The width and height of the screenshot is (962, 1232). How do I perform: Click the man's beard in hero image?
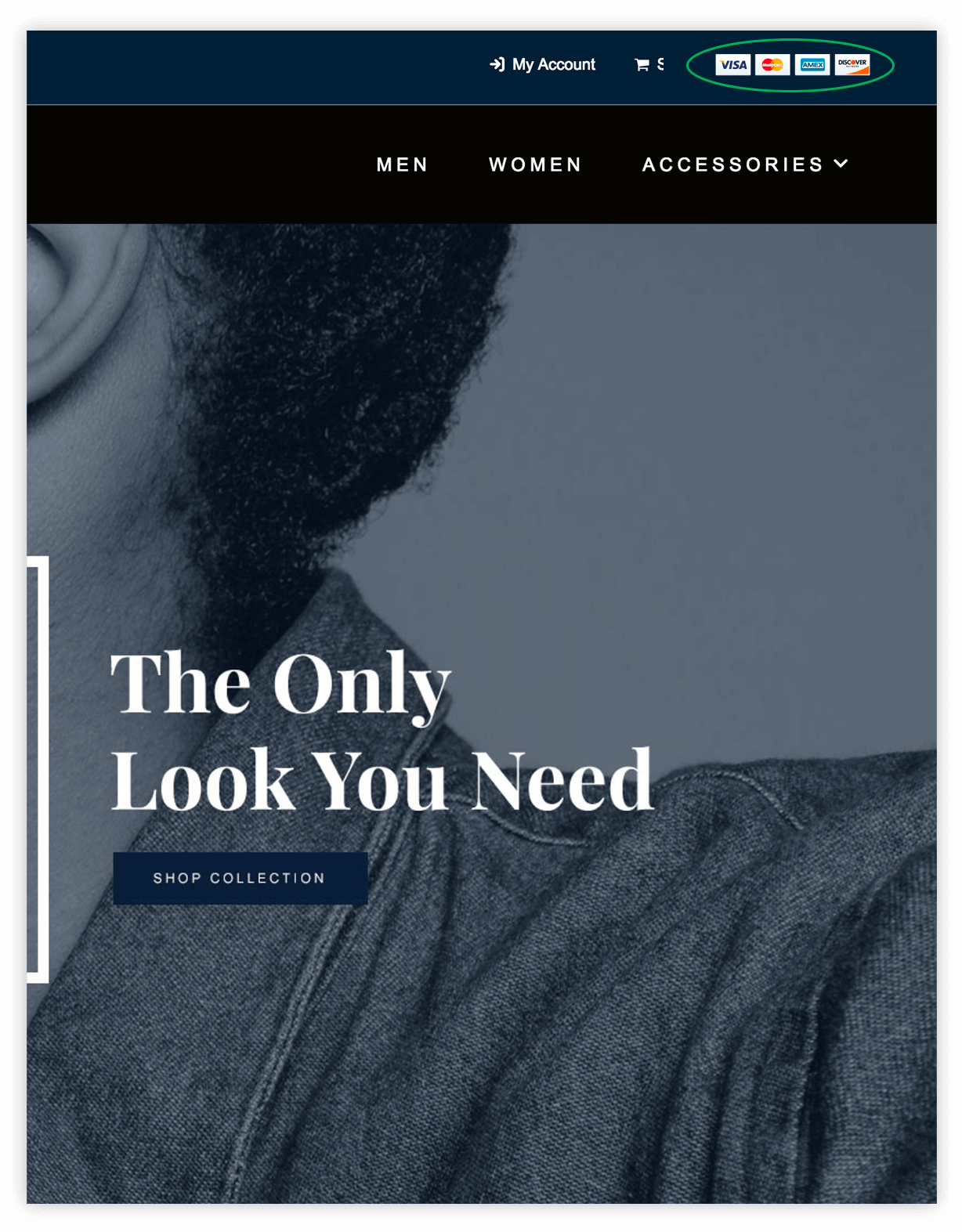click(329, 376)
